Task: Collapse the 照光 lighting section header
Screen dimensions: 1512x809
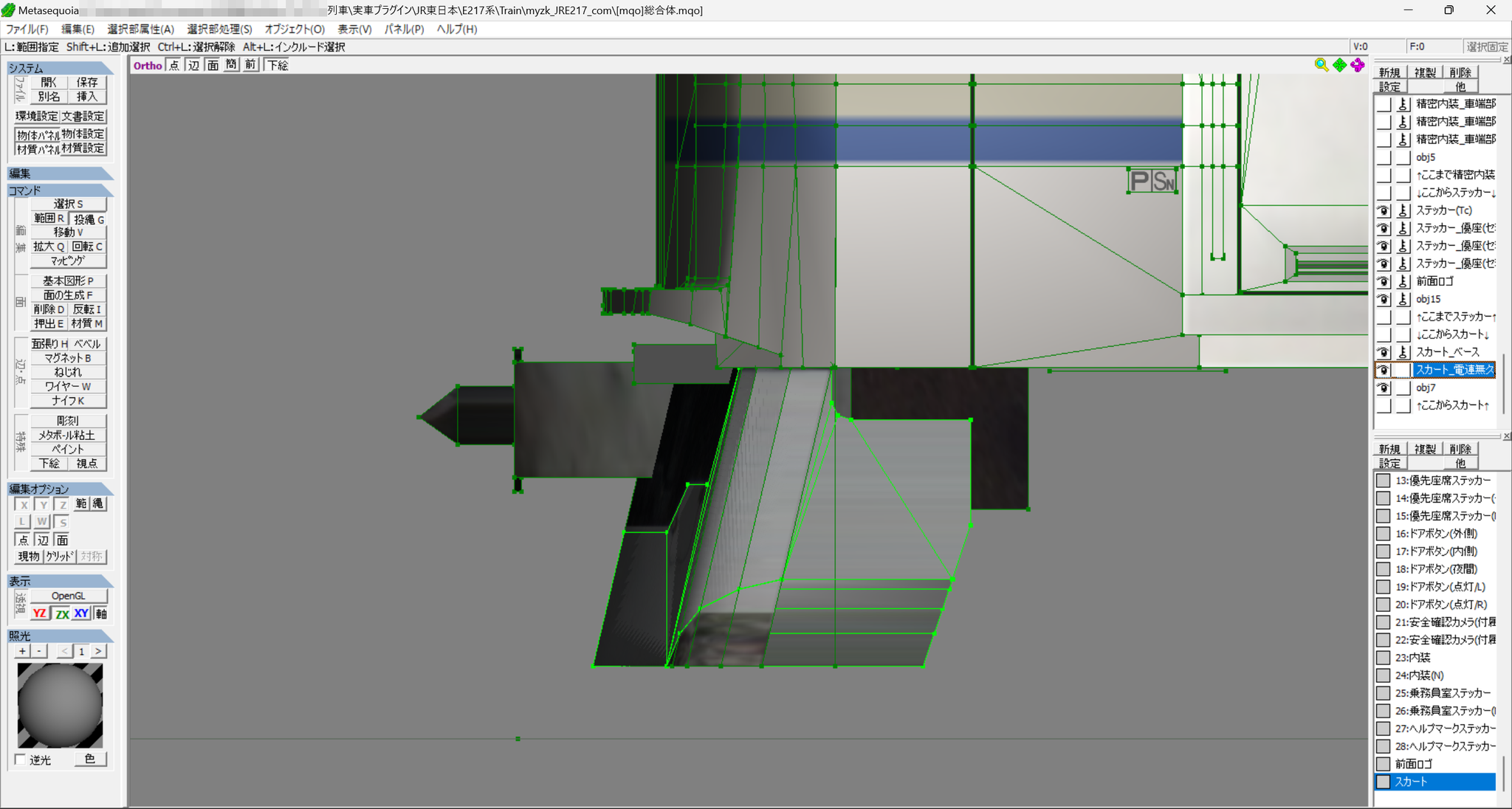Action: pyautogui.click(x=61, y=636)
